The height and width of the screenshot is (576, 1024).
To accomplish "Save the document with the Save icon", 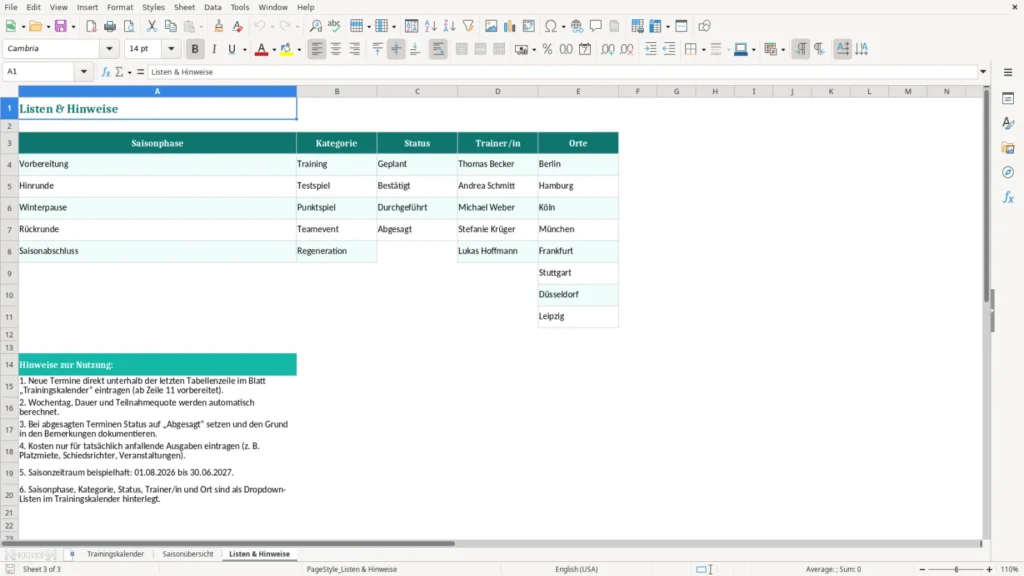I will click(61, 26).
